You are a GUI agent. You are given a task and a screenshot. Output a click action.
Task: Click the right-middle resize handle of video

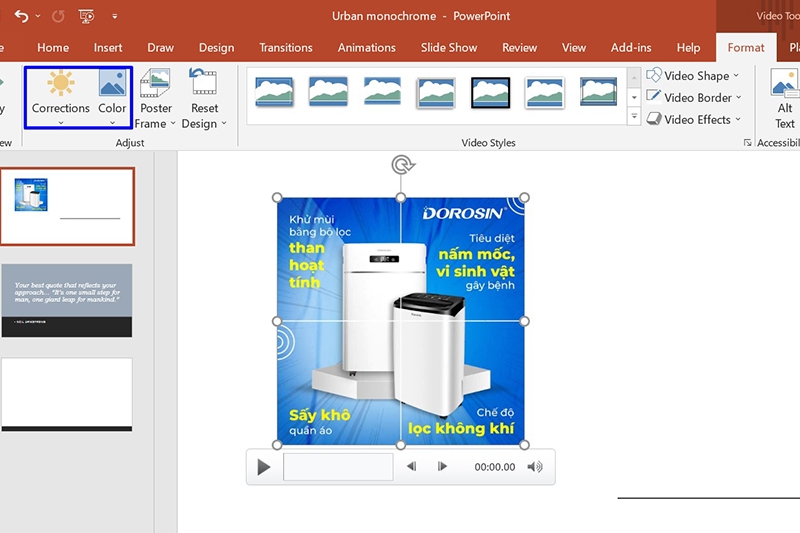[524, 321]
